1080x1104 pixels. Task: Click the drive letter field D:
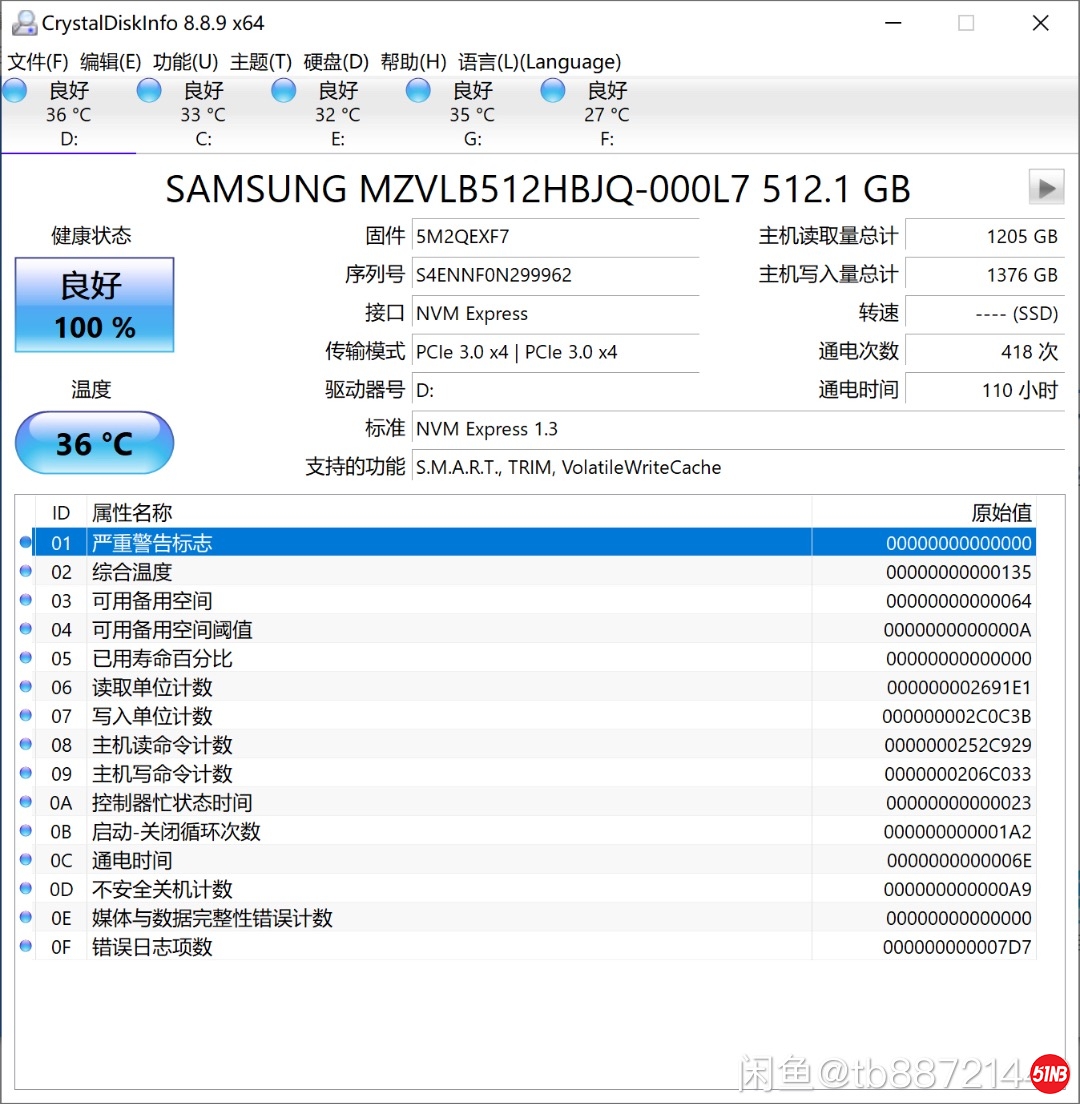pyautogui.click(x=555, y=390)
